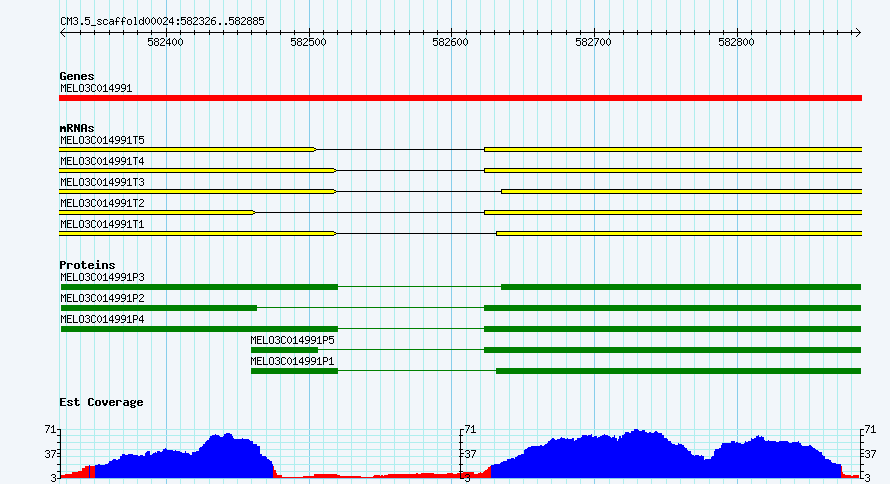
Task: Click the MELO3C014991T1 transcript label
Action: click(102, 224)
